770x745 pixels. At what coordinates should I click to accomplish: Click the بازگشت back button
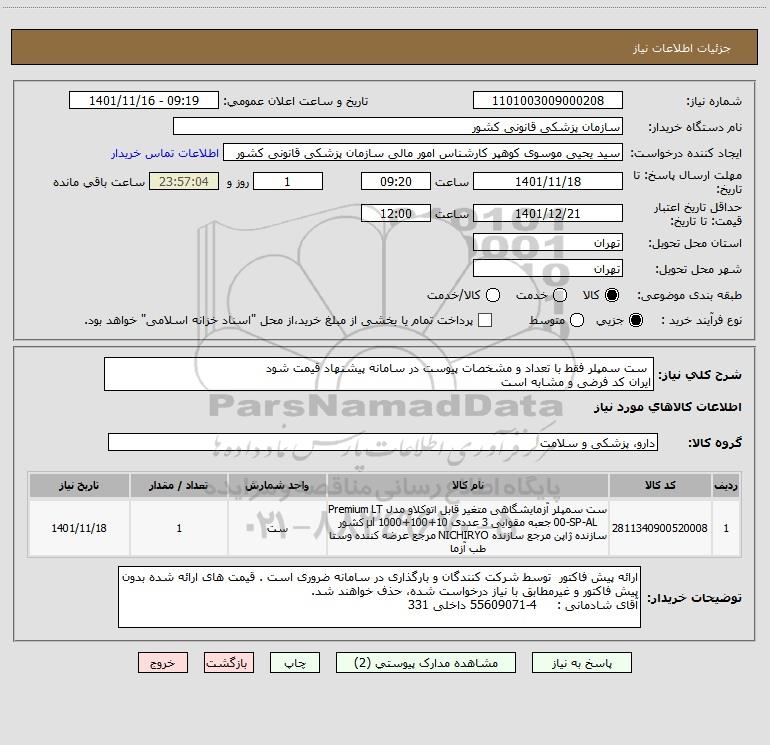point(229,663)
